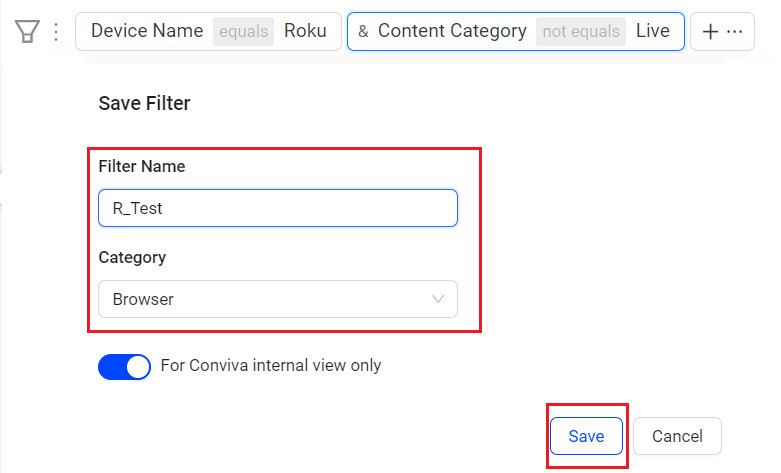Click the ampersand AND operator symbol
The height and width of the screenshot is (473, 781).
pyautogui.click(x=363, y=31)
